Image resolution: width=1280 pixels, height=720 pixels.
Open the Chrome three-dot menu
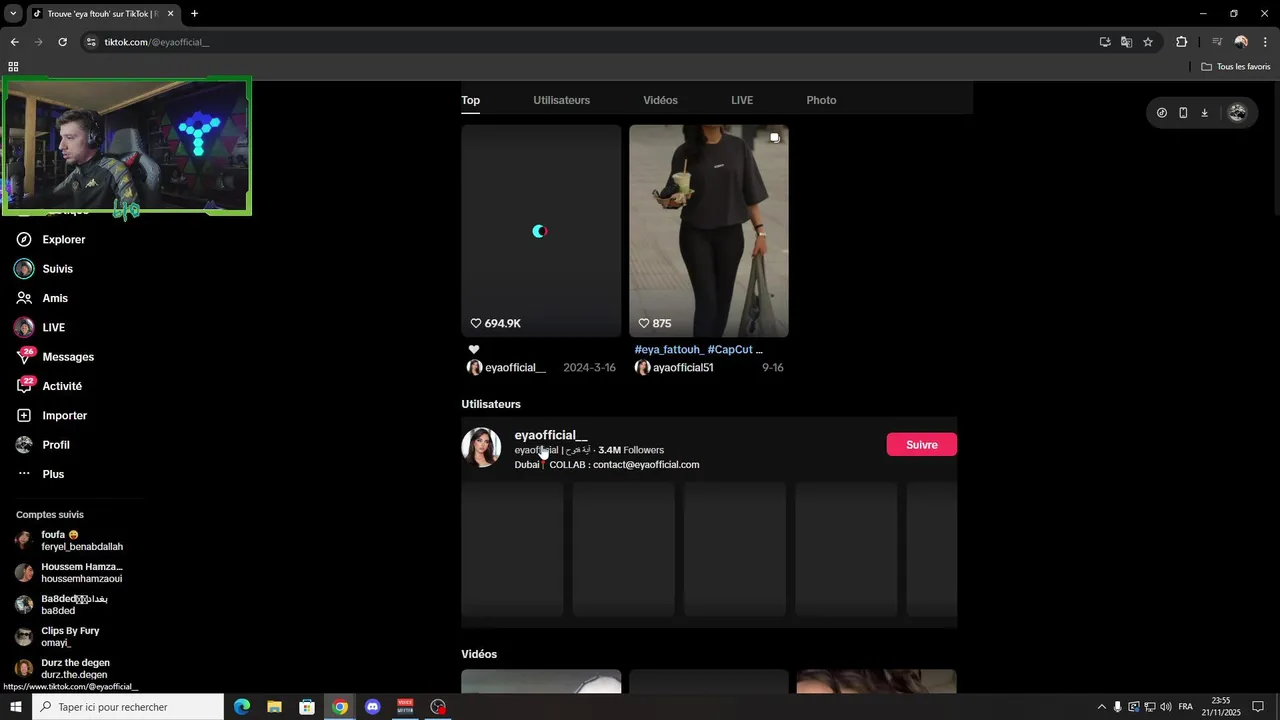point(1266,42)
